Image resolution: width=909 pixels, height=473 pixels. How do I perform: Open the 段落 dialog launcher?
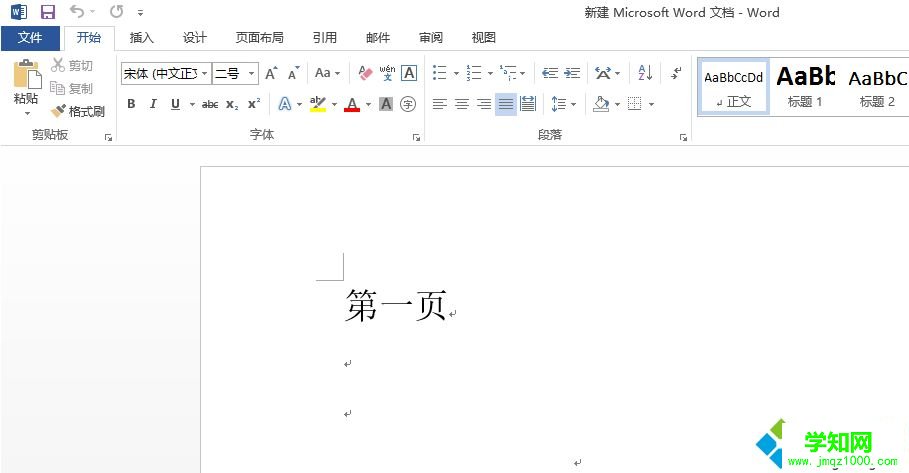click(683, 137)
